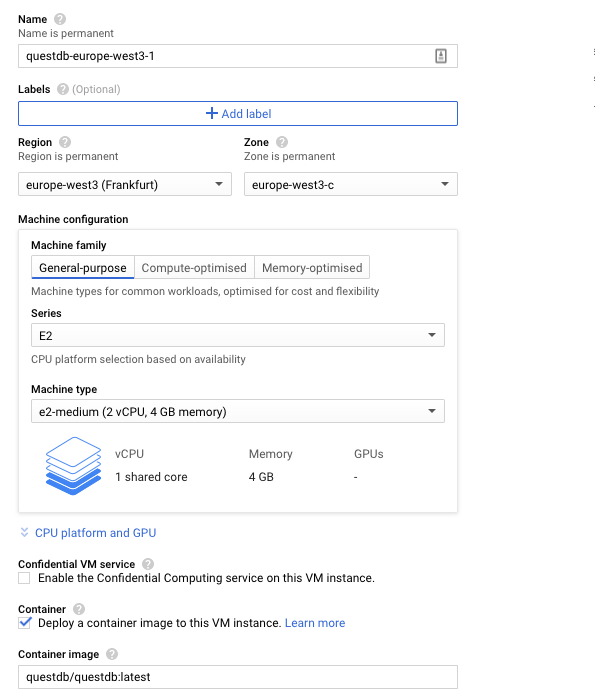Open the Series dropdown showing E2

pyautogui.click(x=238, y=335)
